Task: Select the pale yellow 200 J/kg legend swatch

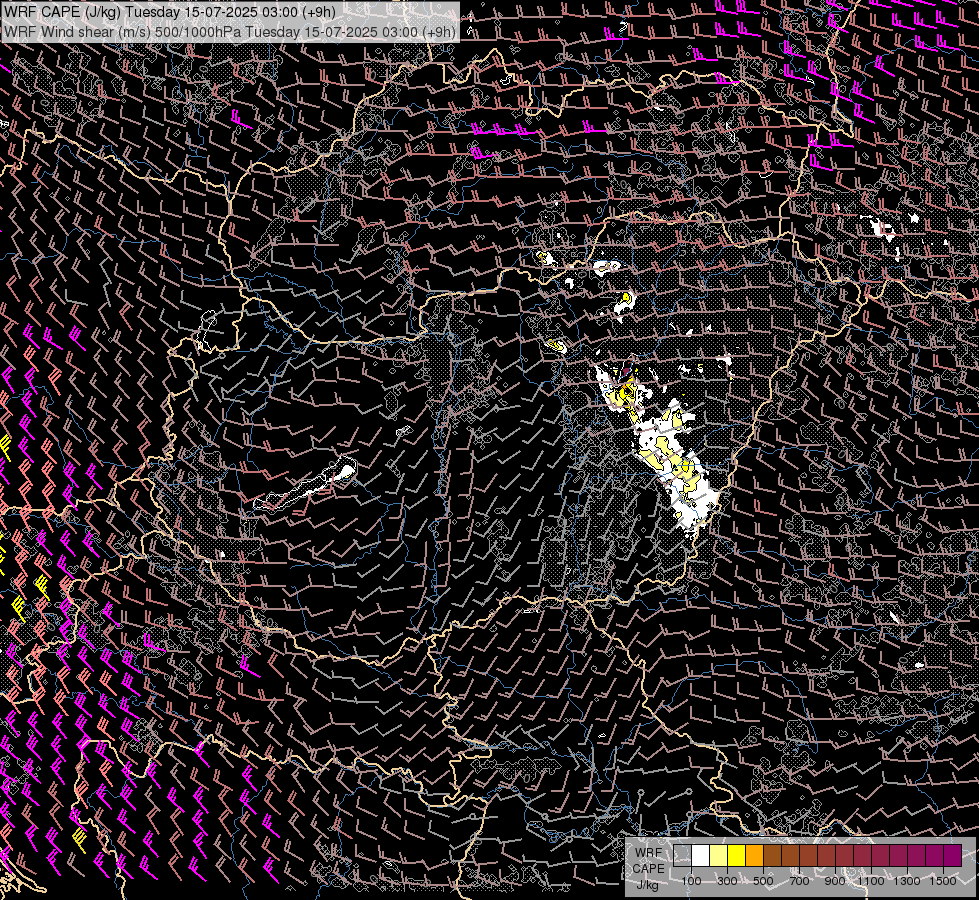Action: (x=719, y=856)
